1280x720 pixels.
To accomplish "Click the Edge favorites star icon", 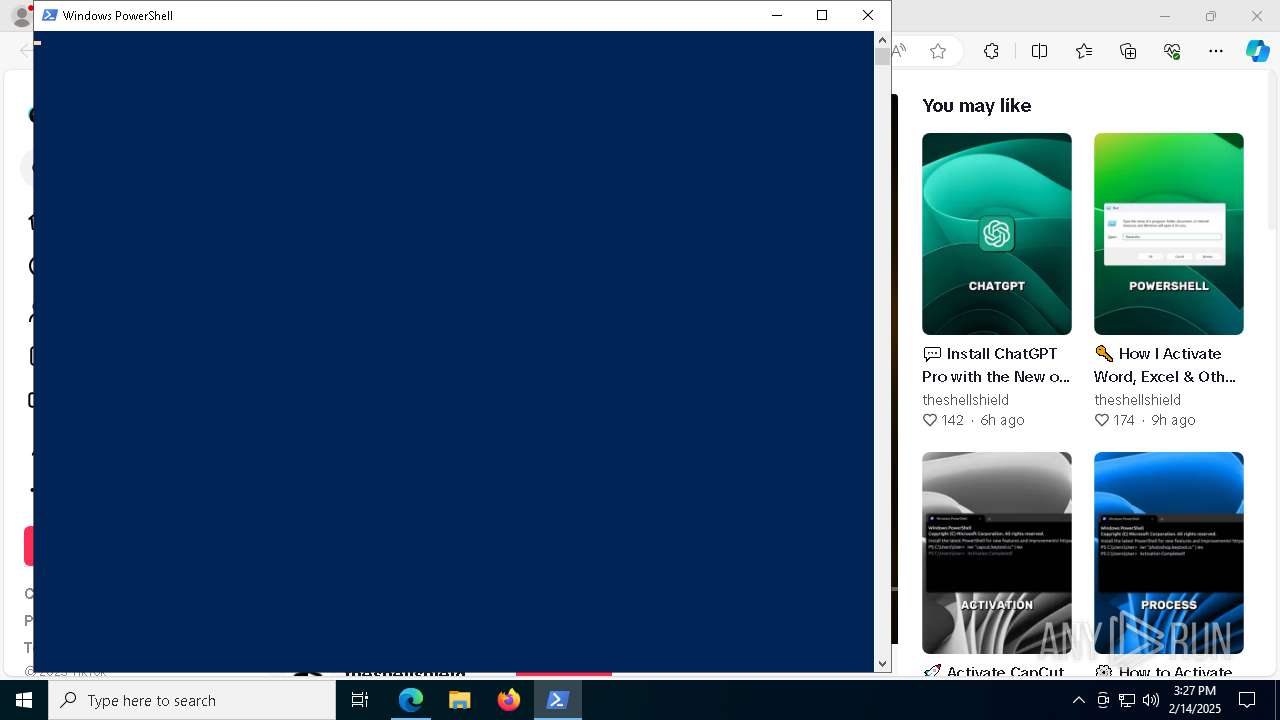I will (938, 51).
